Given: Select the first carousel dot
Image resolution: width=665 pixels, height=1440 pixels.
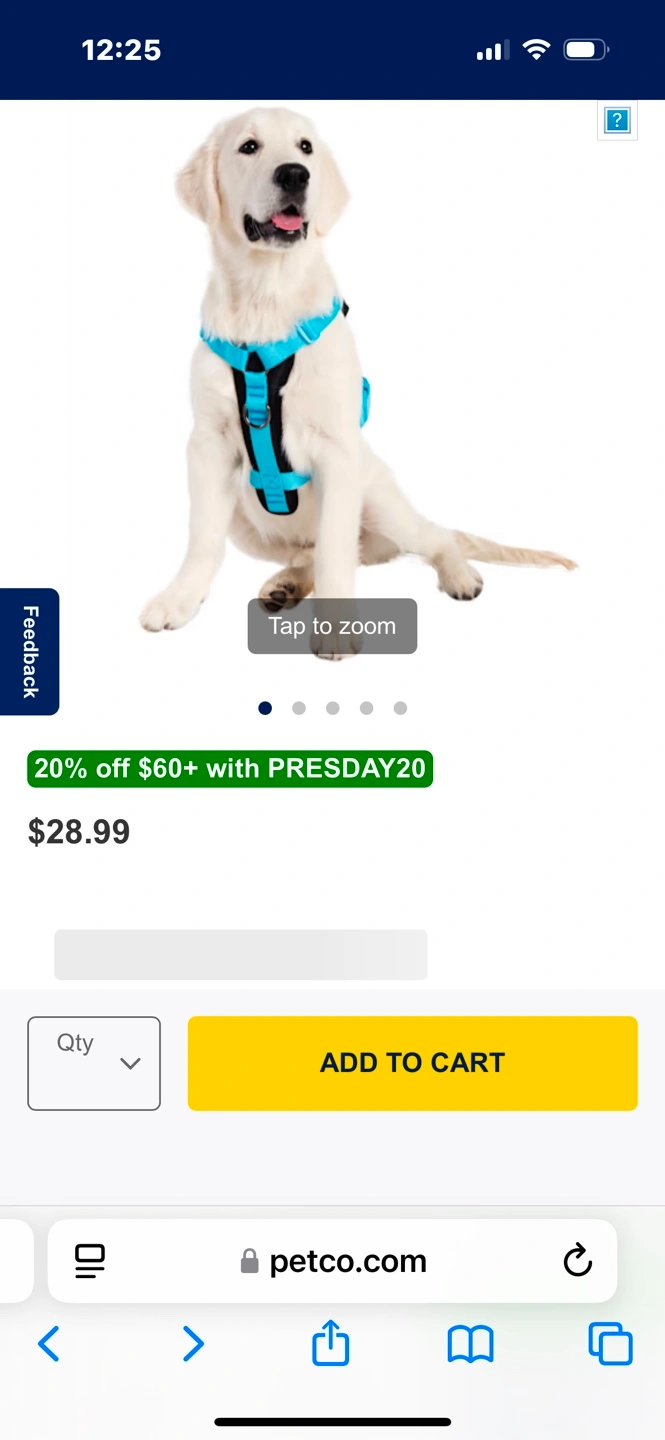Looking at the screenshot, I should click(265, 708).
